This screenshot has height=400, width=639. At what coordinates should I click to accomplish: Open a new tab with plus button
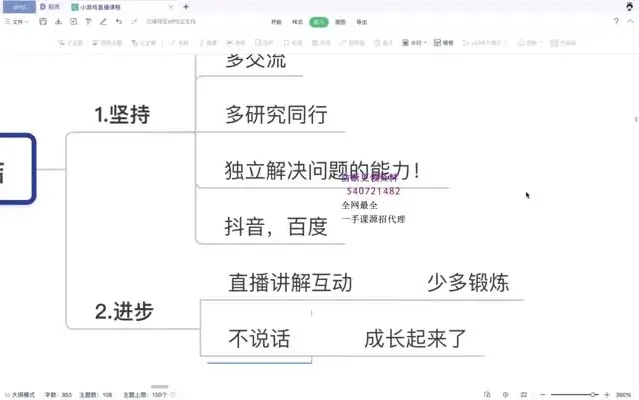185,6
